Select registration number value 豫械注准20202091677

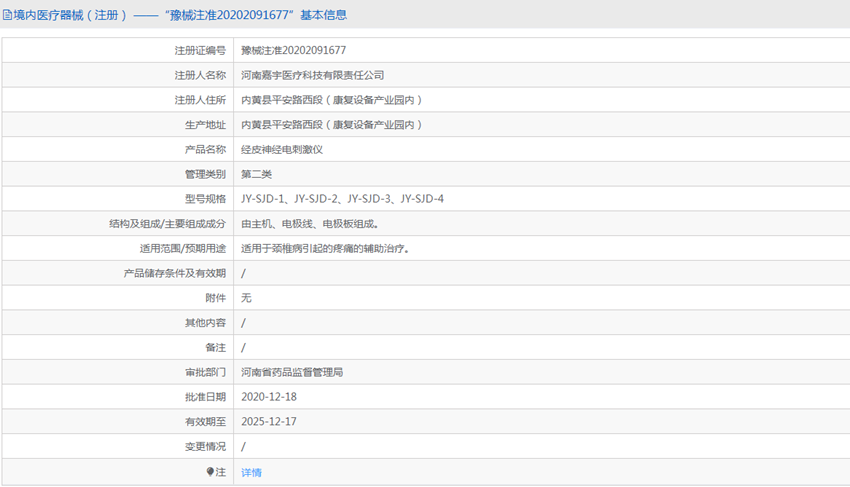click(x=293, y=50)
